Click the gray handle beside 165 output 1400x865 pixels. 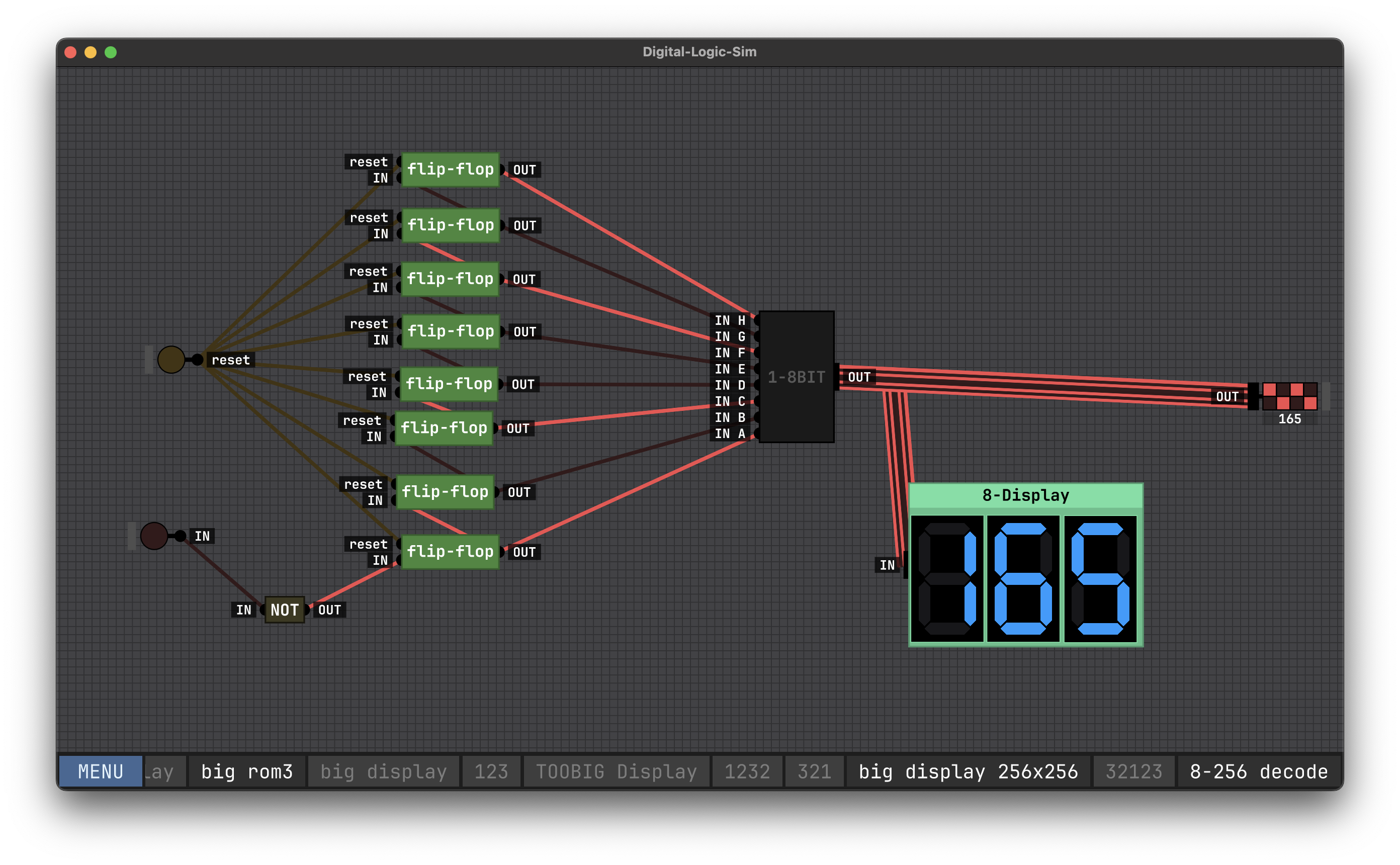click(1326, 396)
